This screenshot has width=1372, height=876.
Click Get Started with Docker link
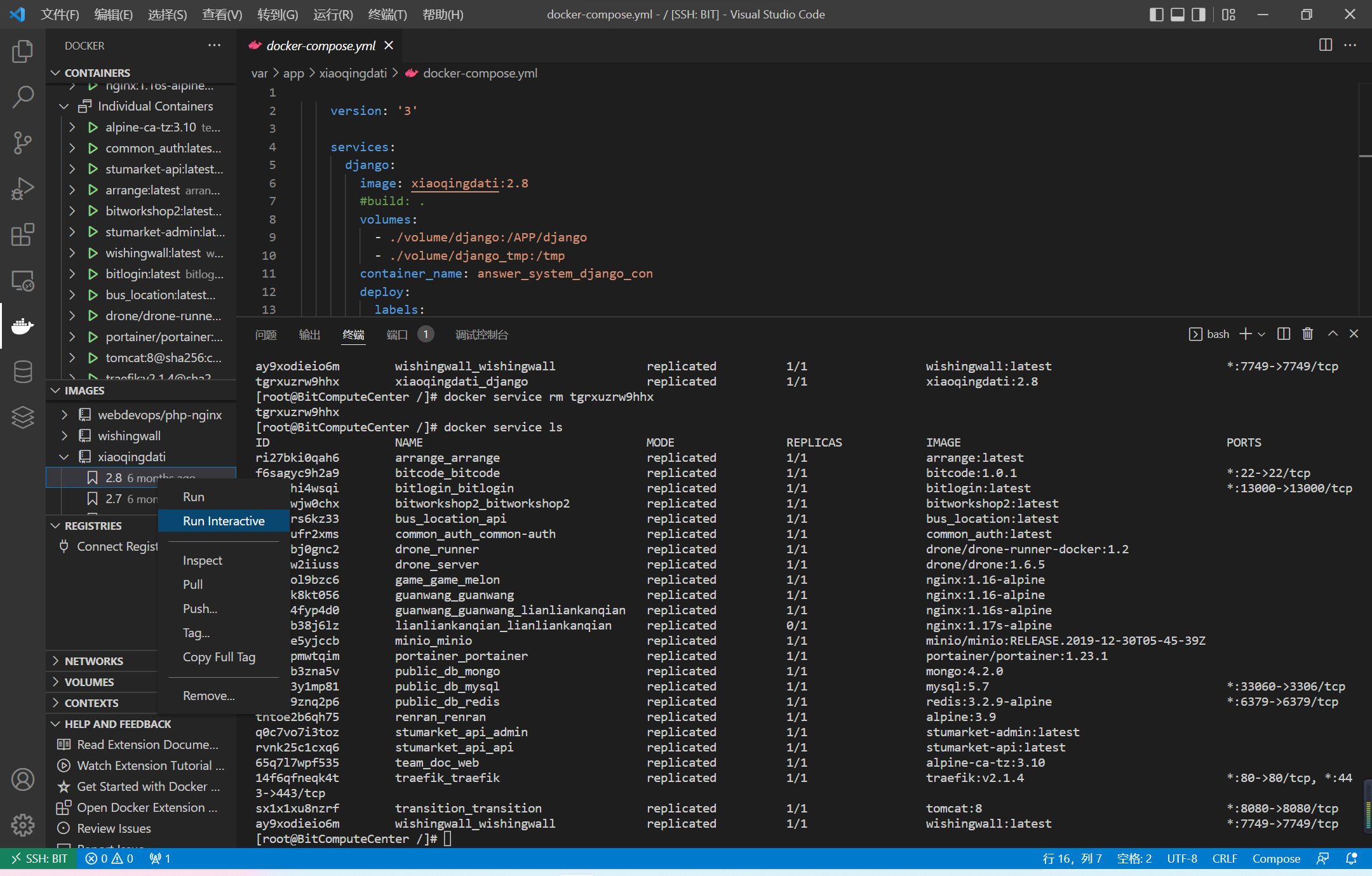point(141,786)
